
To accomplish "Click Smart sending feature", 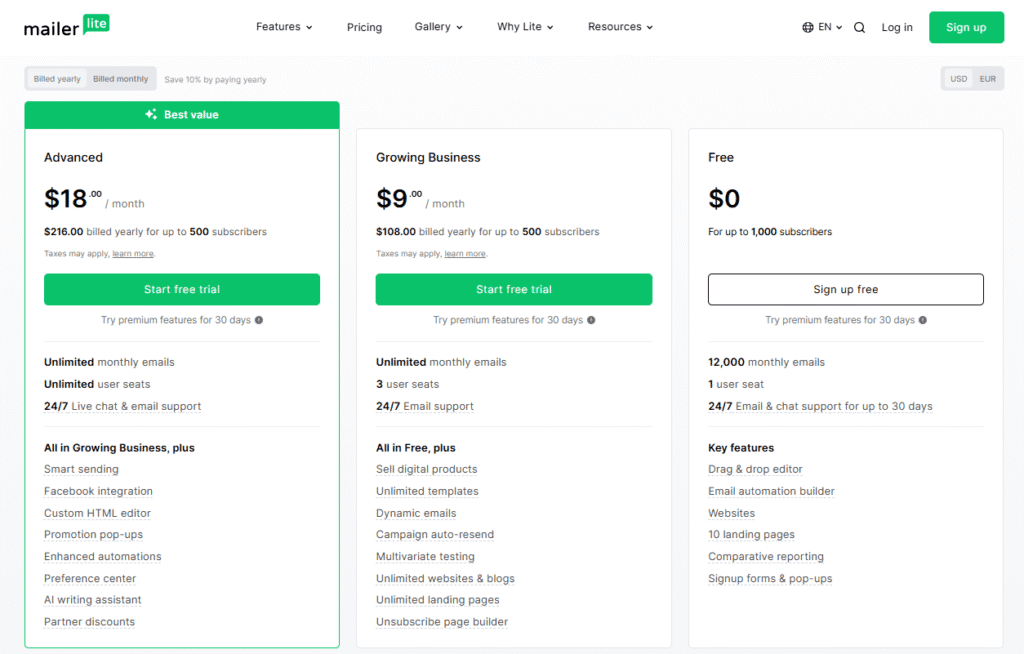I will pyautogui.click(x=81, y=469).
